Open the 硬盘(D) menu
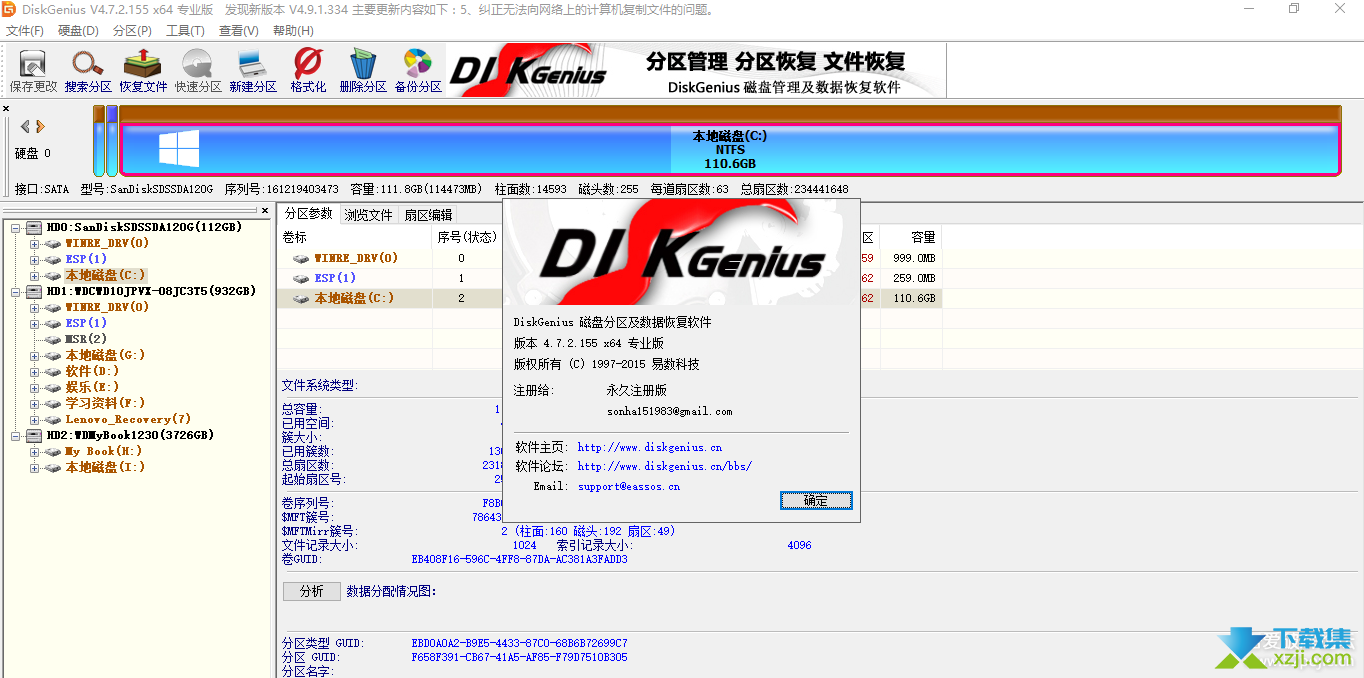The height and width of the screenshot is (678, 1364). point(78,31)
